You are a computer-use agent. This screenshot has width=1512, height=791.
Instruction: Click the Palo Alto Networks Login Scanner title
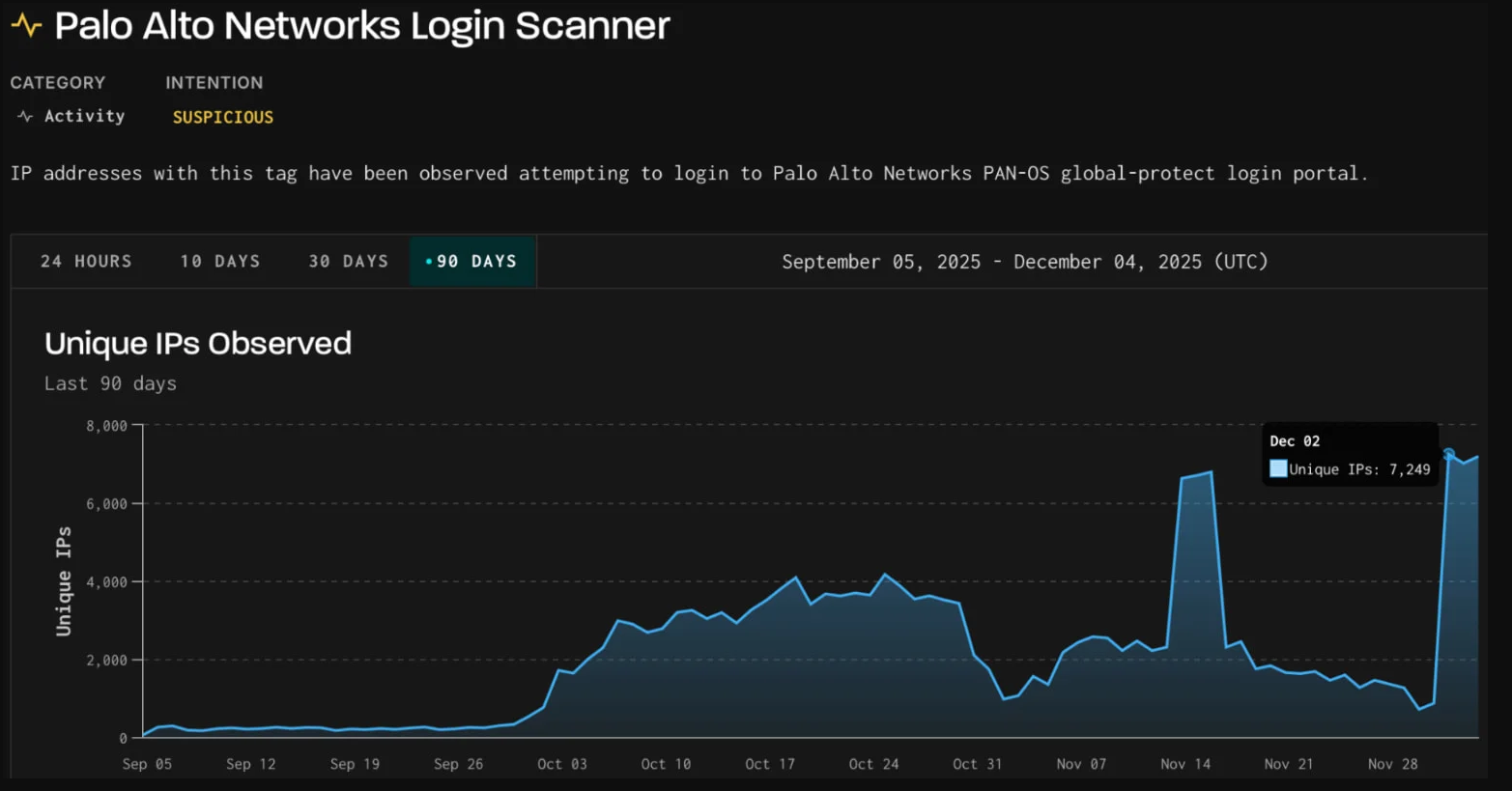[x=361, y=26]
